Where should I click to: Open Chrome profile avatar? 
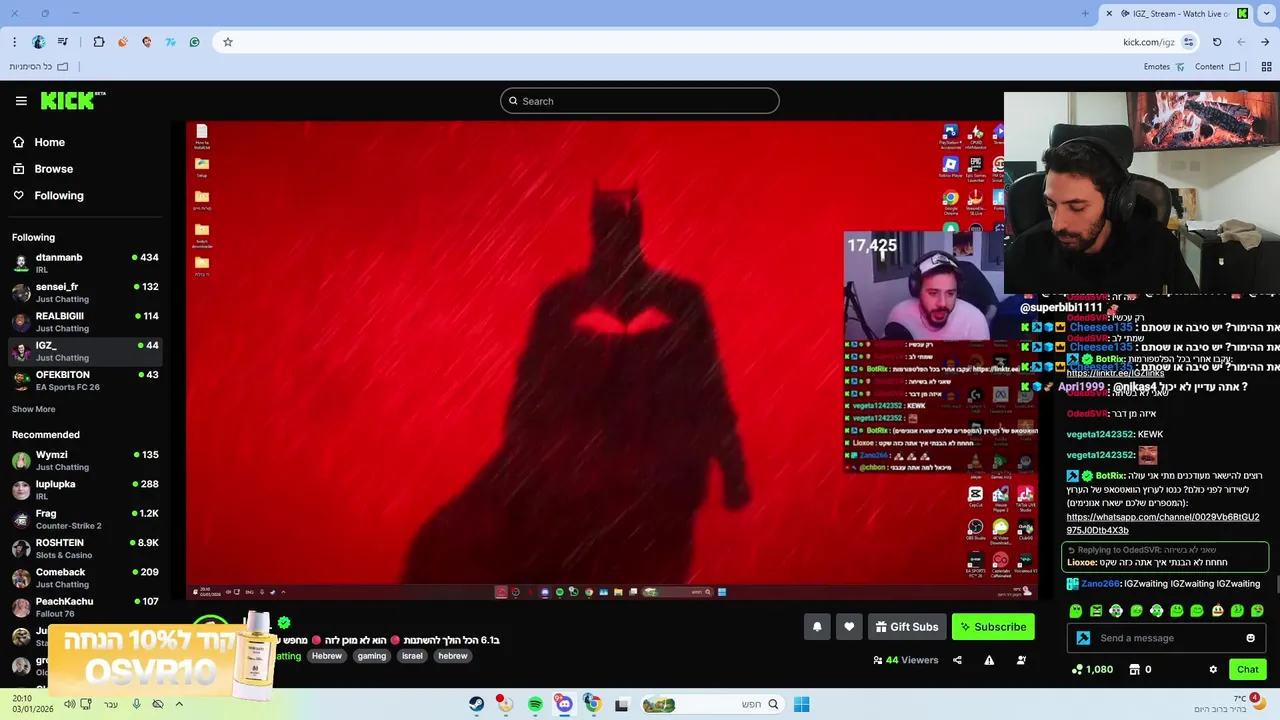pos(38,42)
